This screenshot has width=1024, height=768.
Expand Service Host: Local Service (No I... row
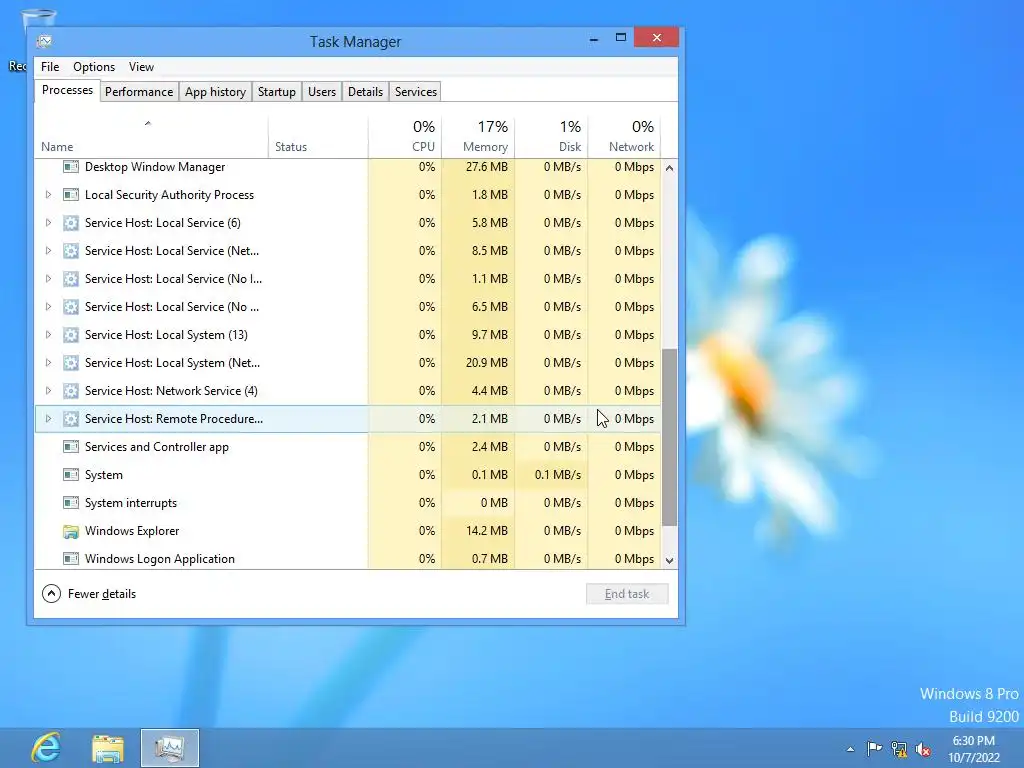coord(48,279)
